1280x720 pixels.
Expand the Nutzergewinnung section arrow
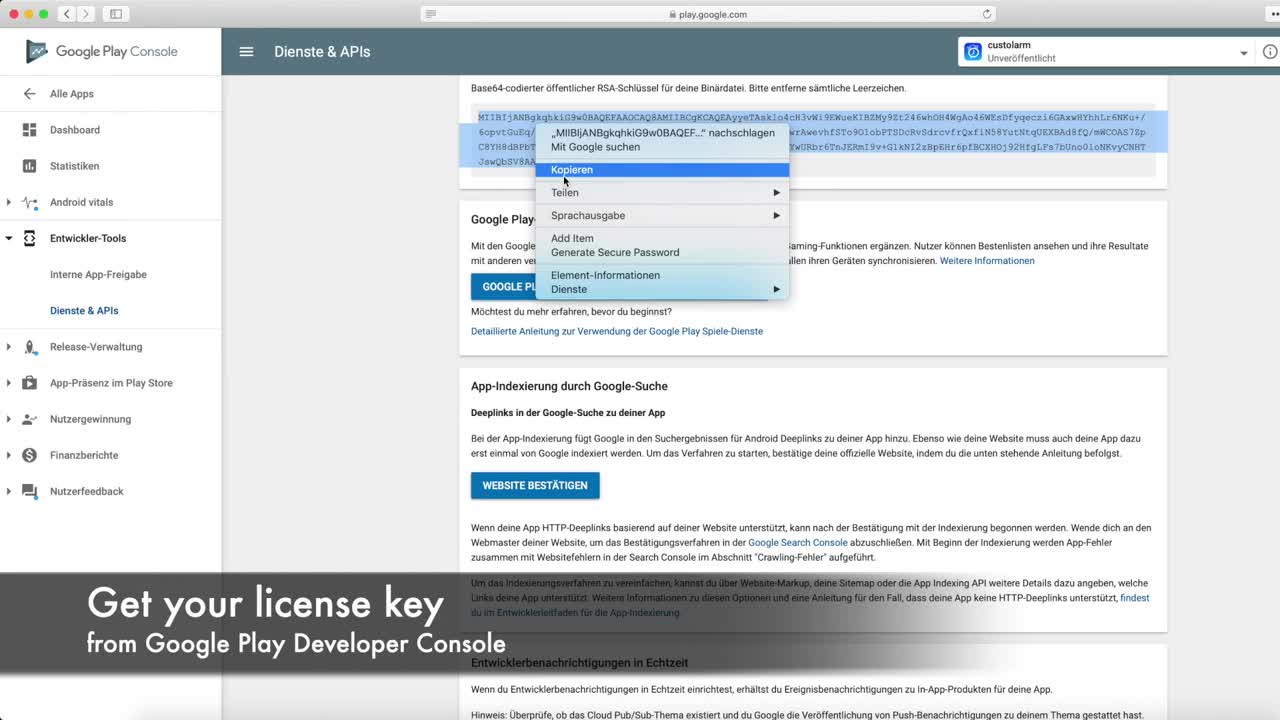pyautogui.click(x=9, y=419)
